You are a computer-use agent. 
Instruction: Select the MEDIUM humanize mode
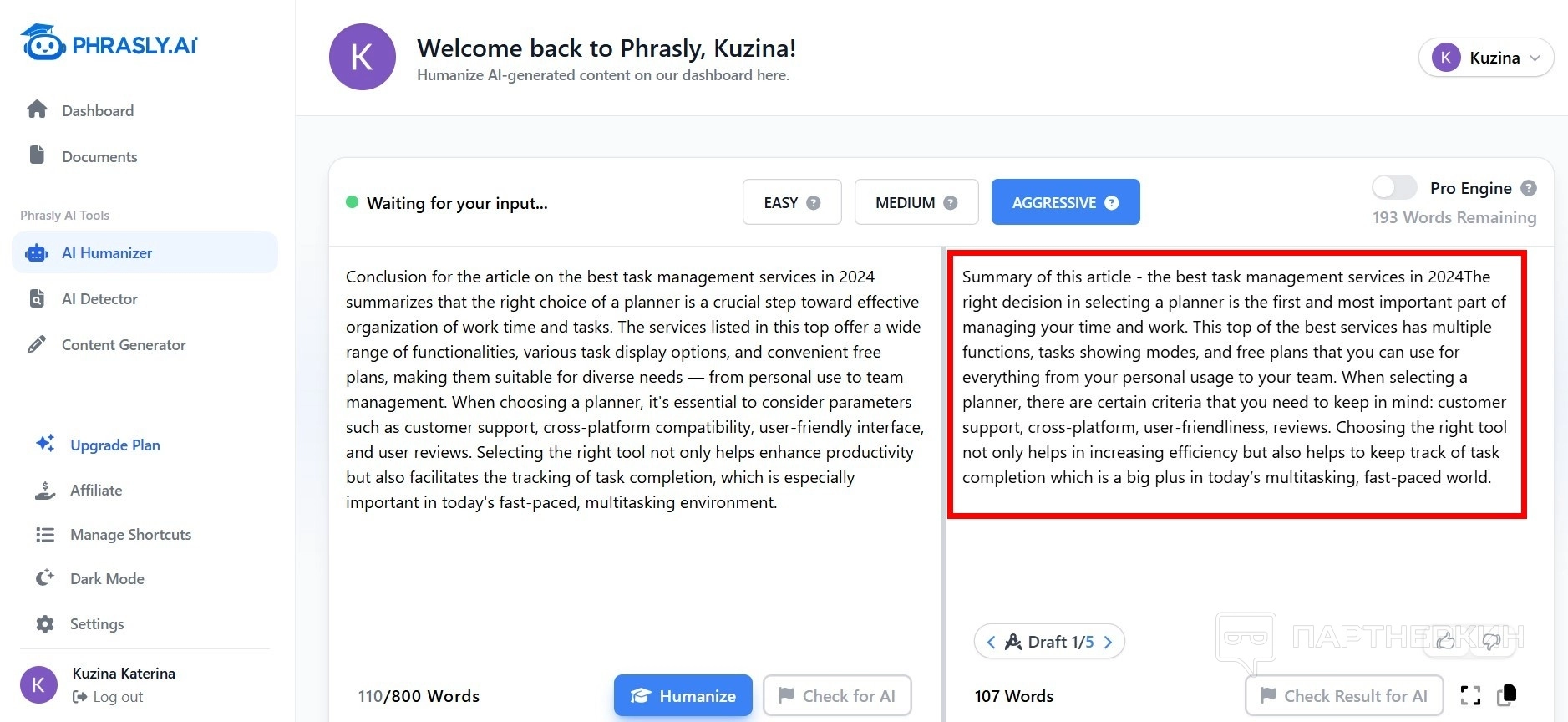coord(916,202)
